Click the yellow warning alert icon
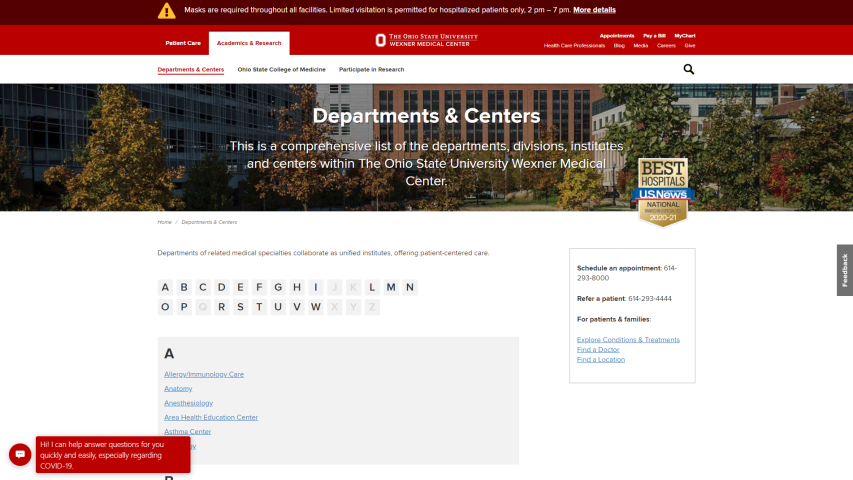This screenshot has height=480, width=853. click(x=166, y=11)
